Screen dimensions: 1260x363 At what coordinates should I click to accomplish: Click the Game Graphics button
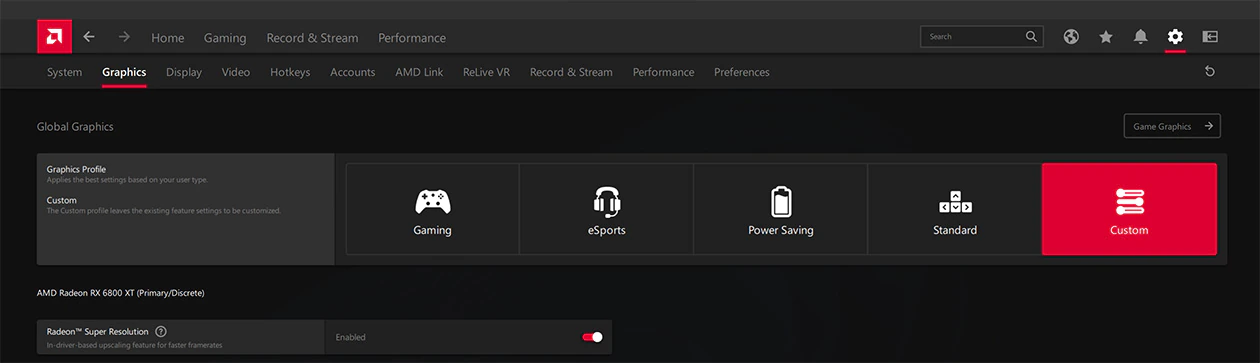pyautogui.click(x=1172, y=127)
